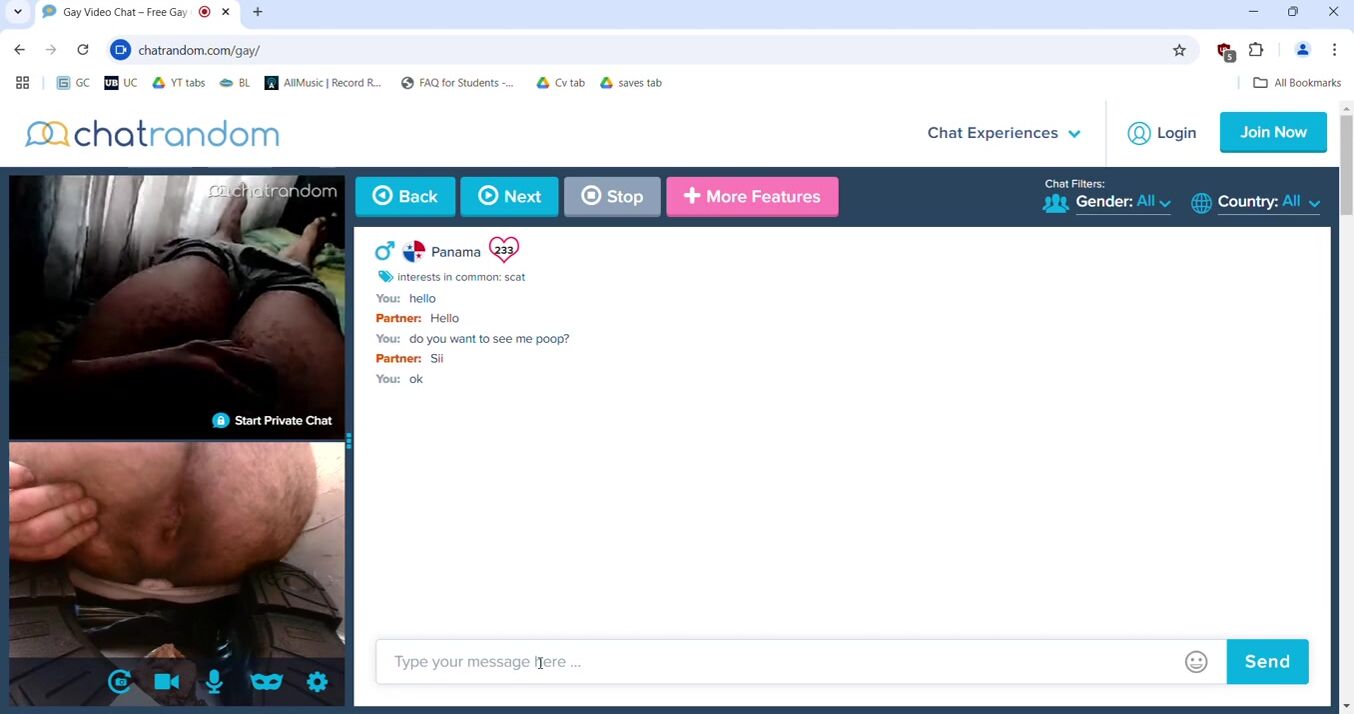1354x714 pixels.
Task: Open the More Features menu
Action: click(x=752, y=197)
